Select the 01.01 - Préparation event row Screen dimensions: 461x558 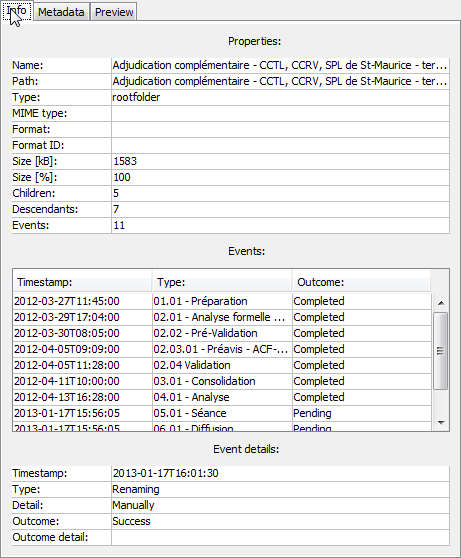coord(222,301)
